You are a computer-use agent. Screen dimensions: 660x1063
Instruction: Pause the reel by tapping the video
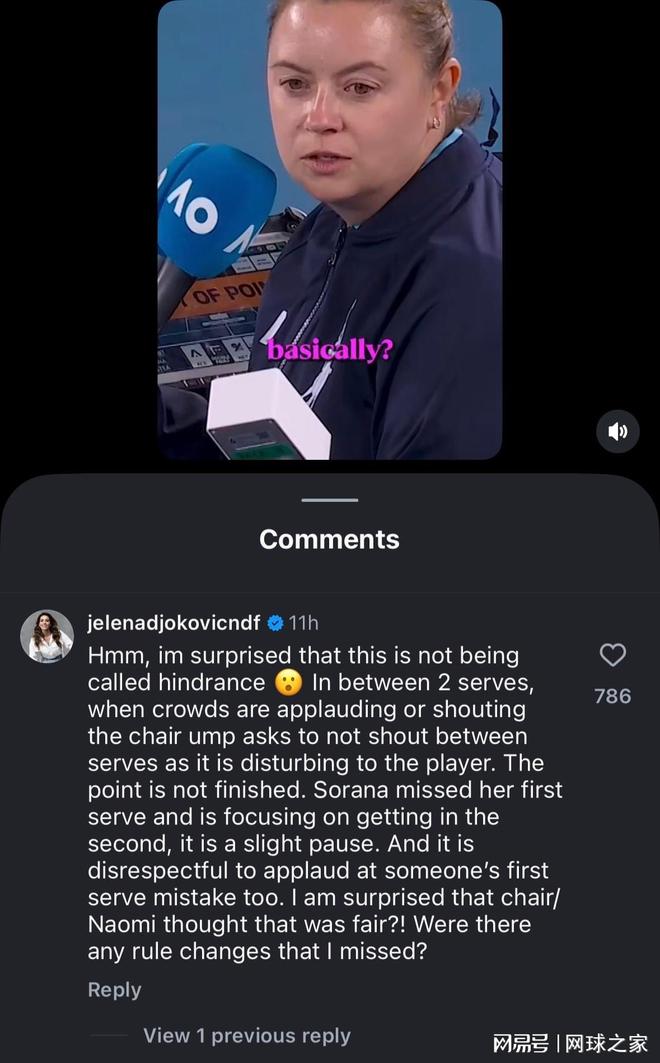330,229
